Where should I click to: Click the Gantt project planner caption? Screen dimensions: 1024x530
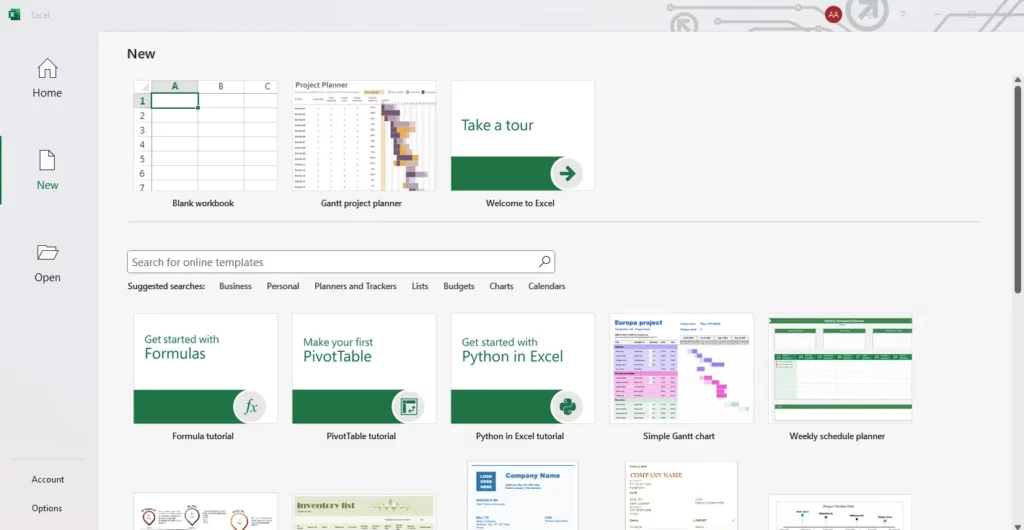(x=361, y=203)
